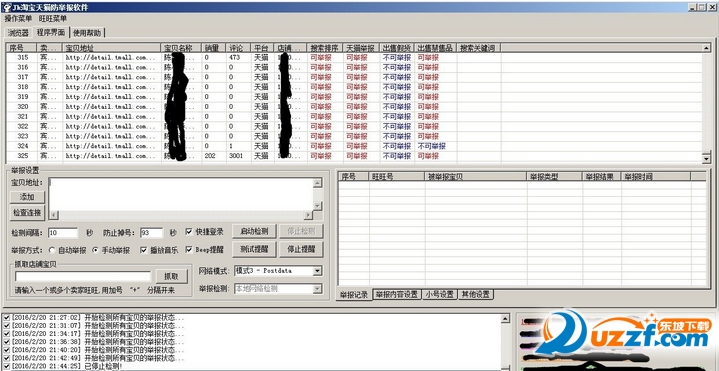Toggle the log entry checkbox at 21:34:17
This screenshot has width=719, height=371.
[7, 333]
